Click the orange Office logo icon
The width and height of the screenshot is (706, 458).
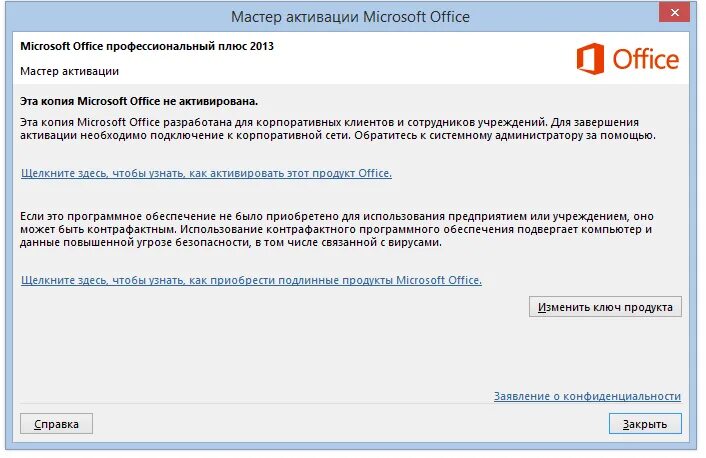click(592, 59)
